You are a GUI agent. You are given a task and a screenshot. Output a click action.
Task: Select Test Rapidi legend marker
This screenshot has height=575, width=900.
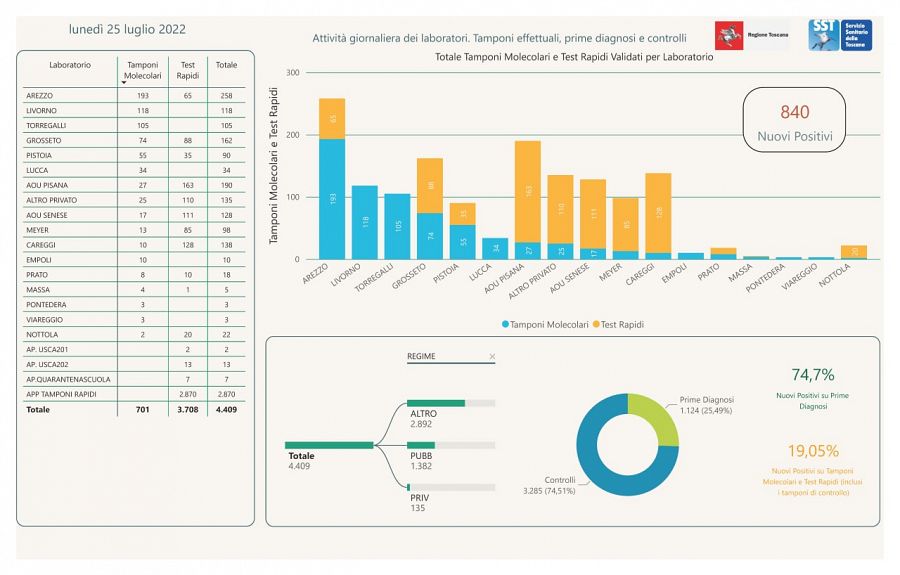click(597, 324)
